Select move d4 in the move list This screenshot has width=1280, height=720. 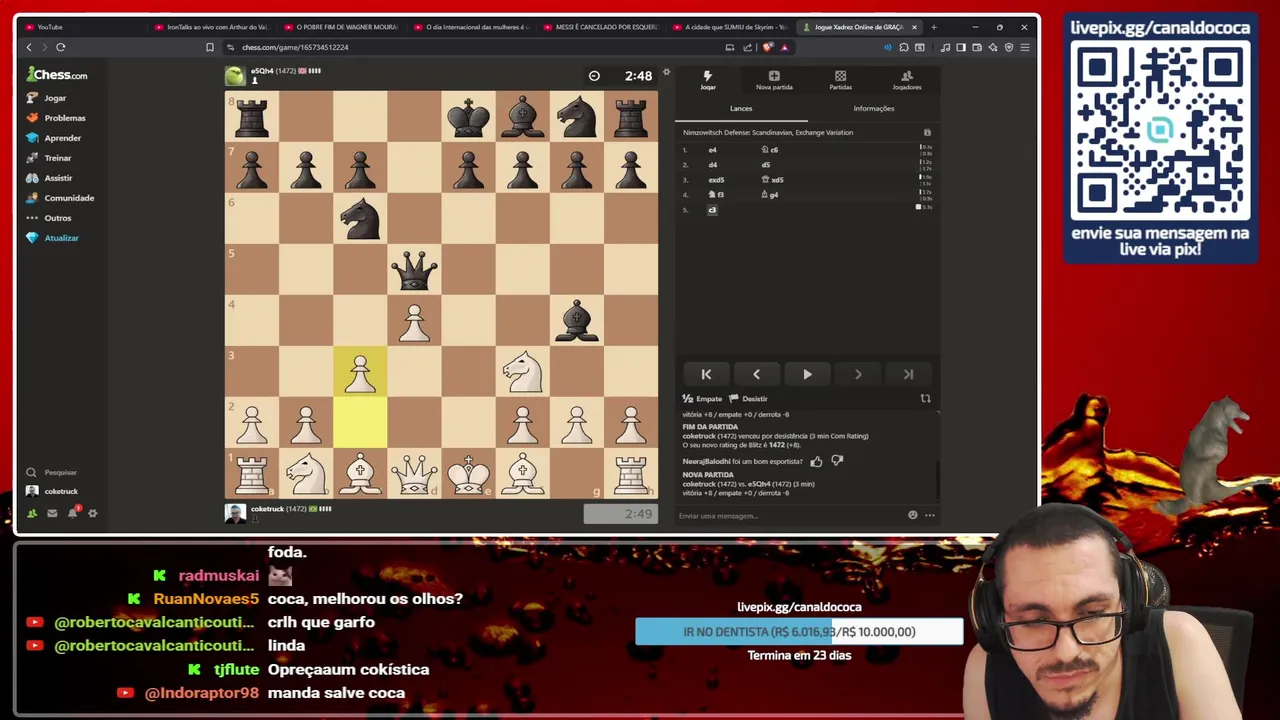(713, 165)
